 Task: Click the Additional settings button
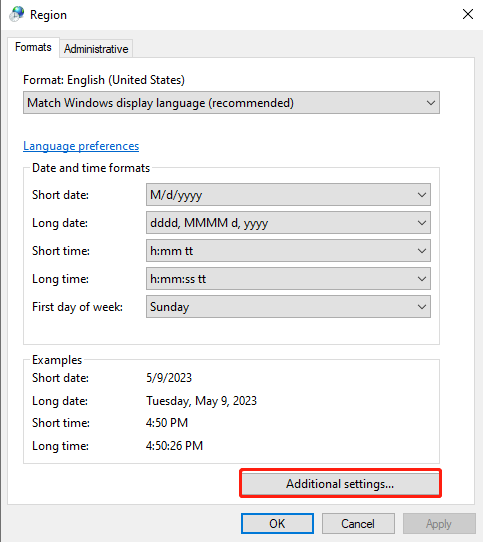340,483
